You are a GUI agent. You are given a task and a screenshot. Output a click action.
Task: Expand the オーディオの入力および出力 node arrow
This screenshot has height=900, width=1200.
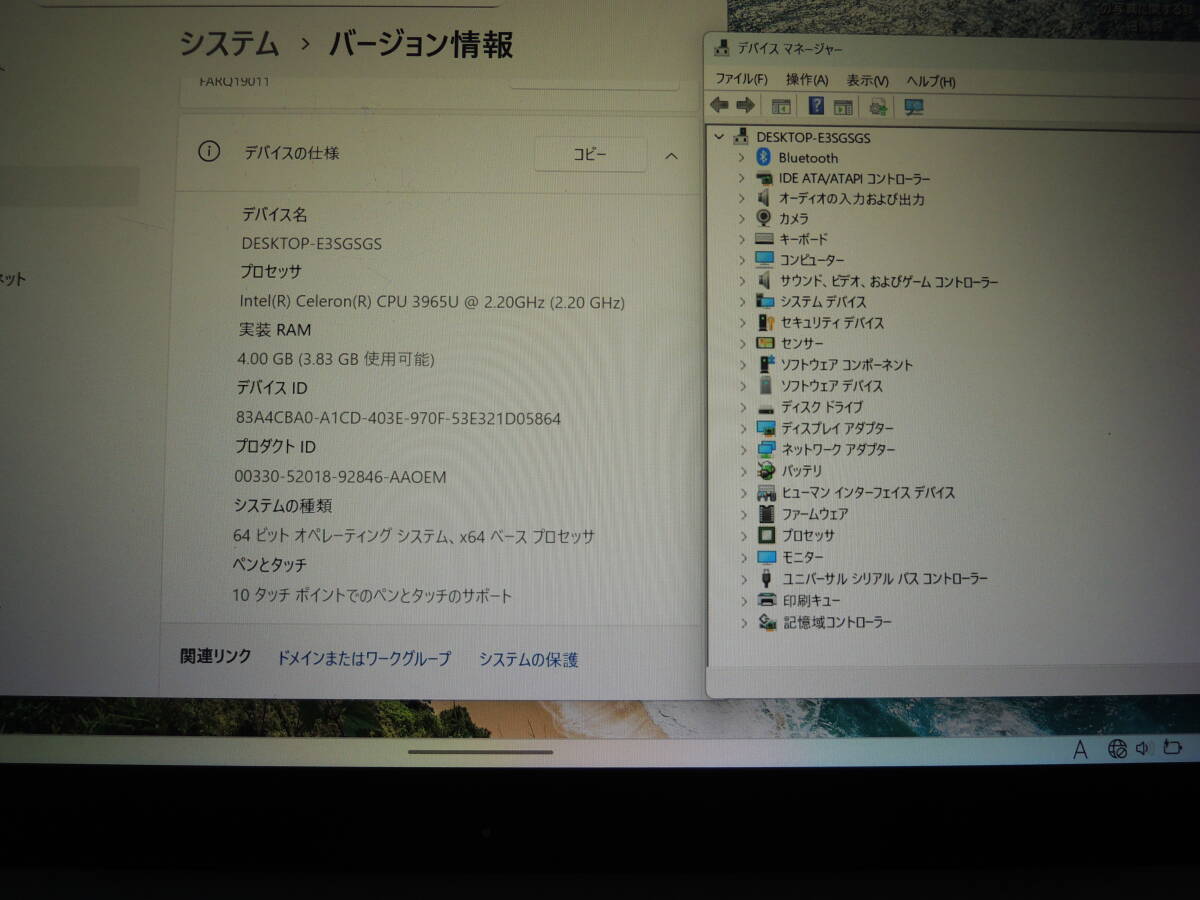click(741, 198)
